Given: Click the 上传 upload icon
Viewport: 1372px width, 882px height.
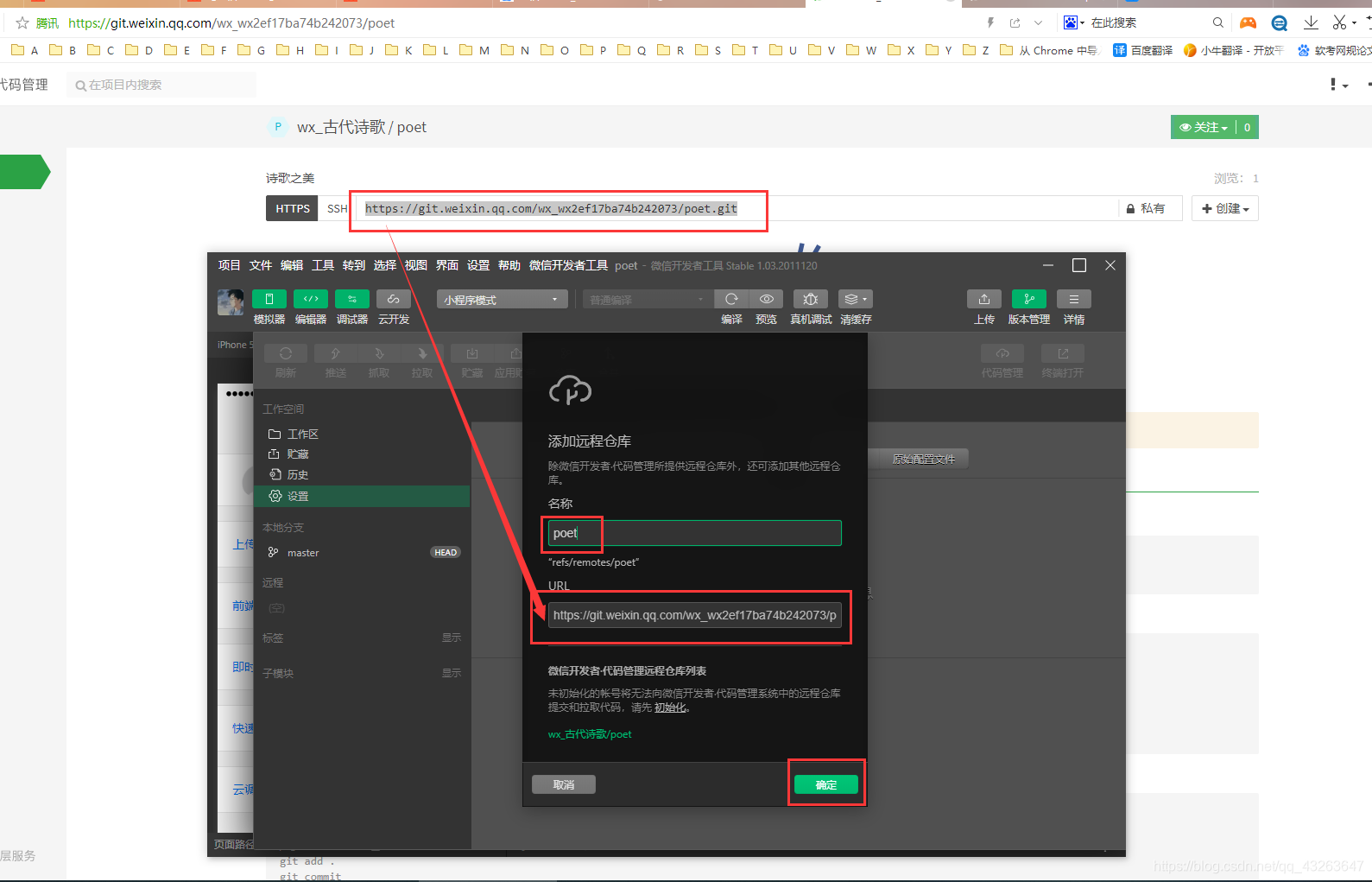Looking at the screenshot, I should click(984, 299).
